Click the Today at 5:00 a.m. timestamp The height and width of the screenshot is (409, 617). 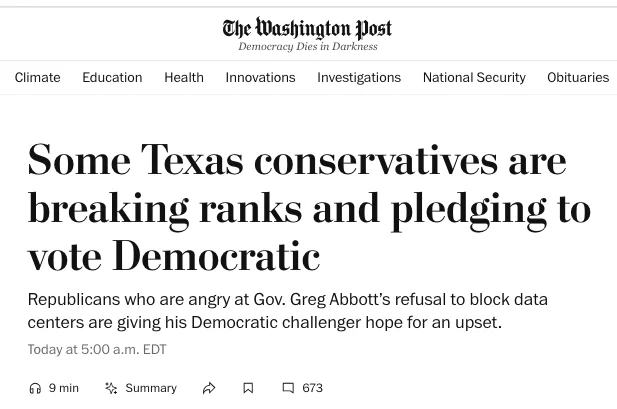pyautogui.click(x=97, y=350)
